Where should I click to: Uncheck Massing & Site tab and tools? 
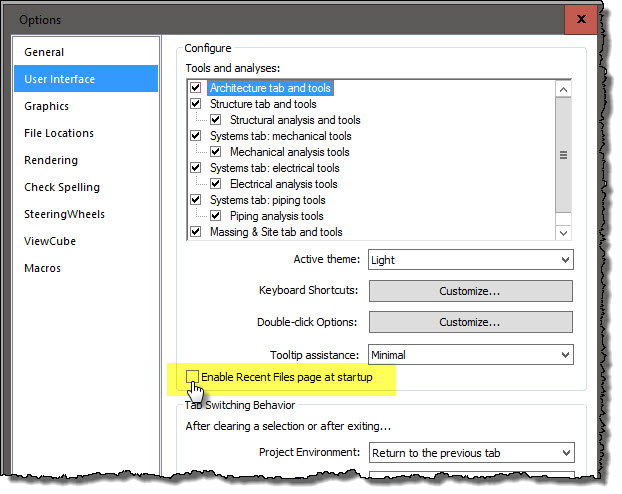(x=196, y=232)
